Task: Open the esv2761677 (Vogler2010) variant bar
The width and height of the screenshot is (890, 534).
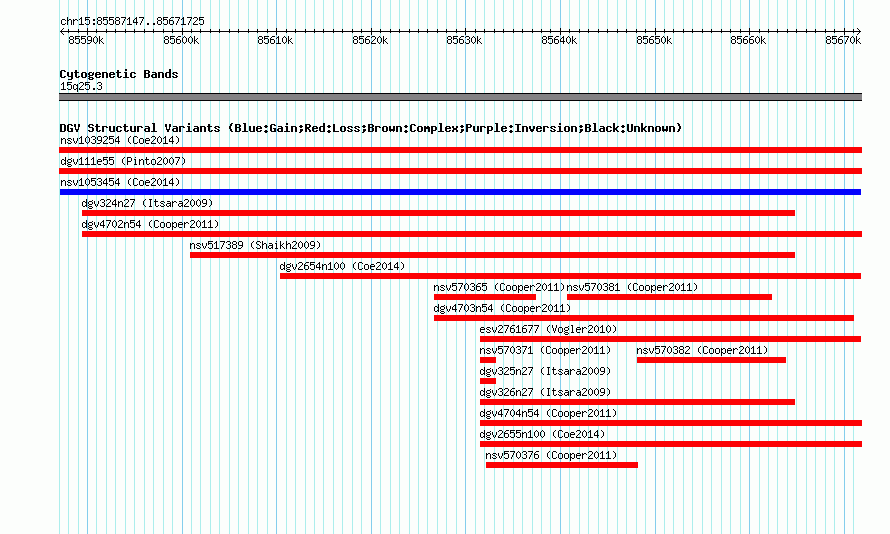Action: click(670, 339)
